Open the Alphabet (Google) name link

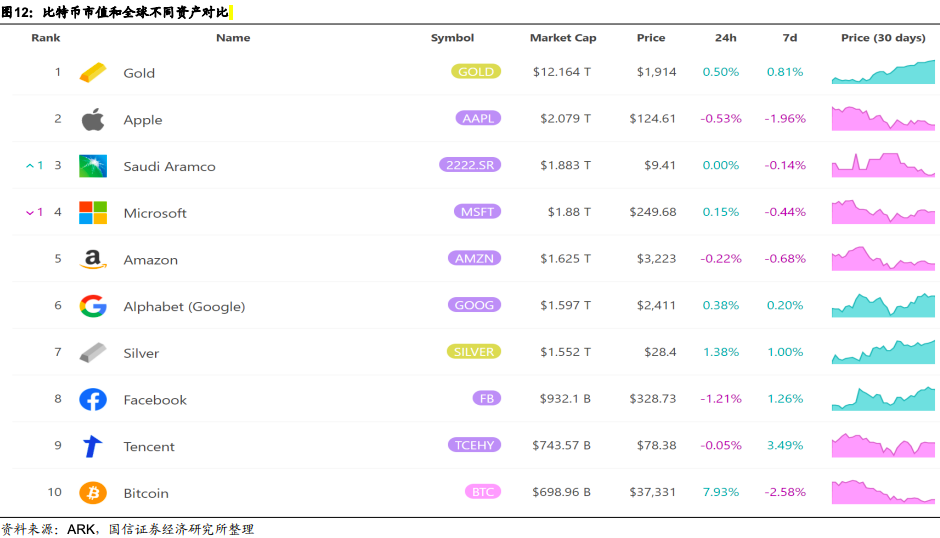184,306
